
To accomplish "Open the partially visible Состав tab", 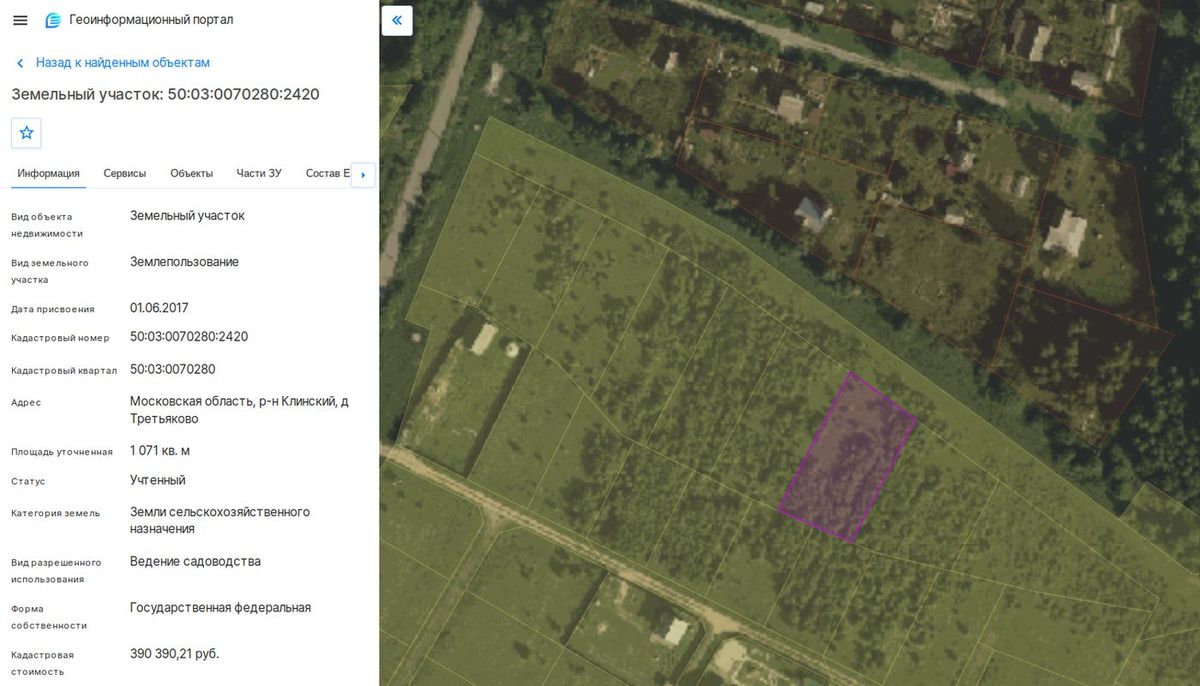I will [x=328, y=173].
